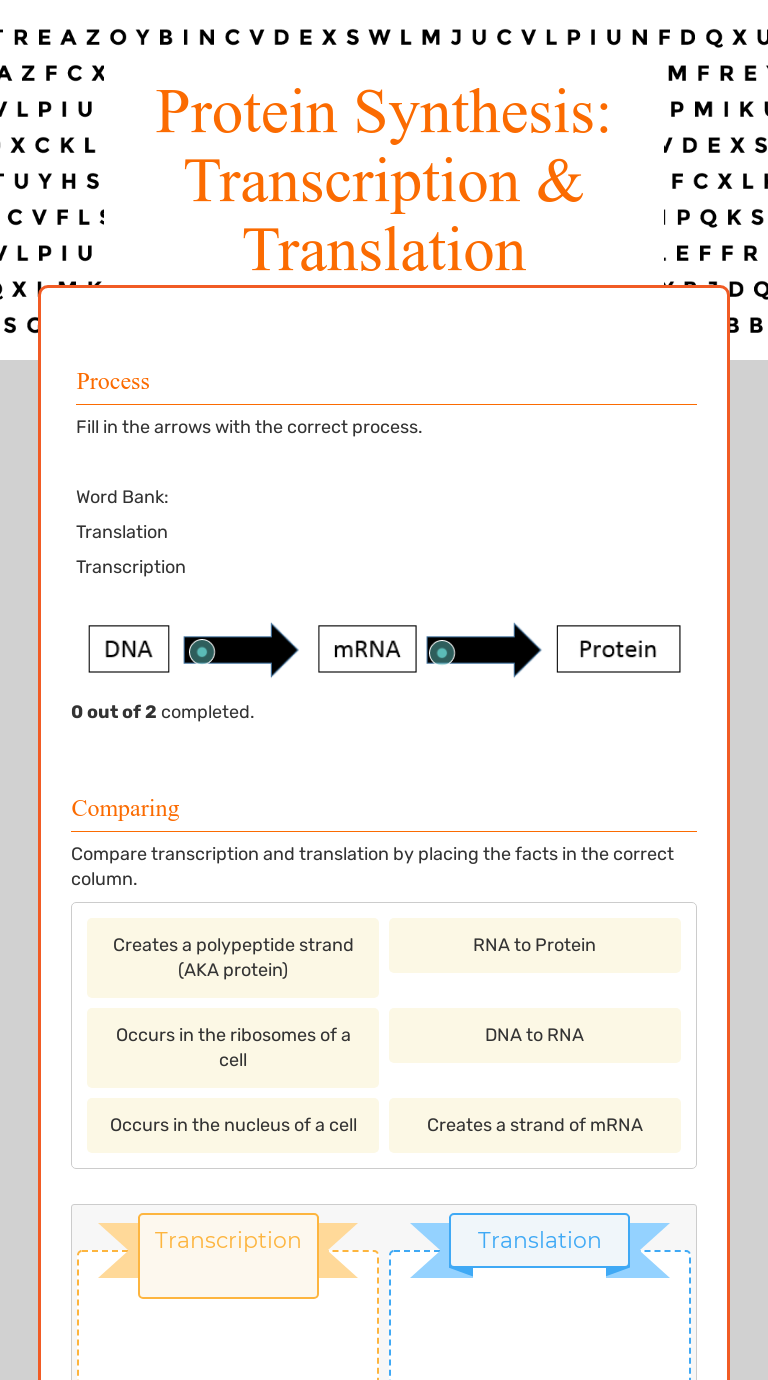Select the Protein box in the diagram

point(618,649)
